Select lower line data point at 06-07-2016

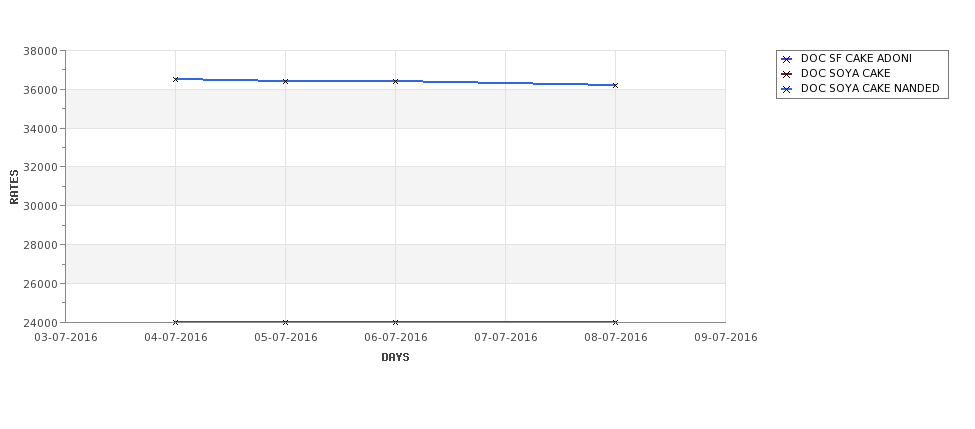(x=395, y=322)
